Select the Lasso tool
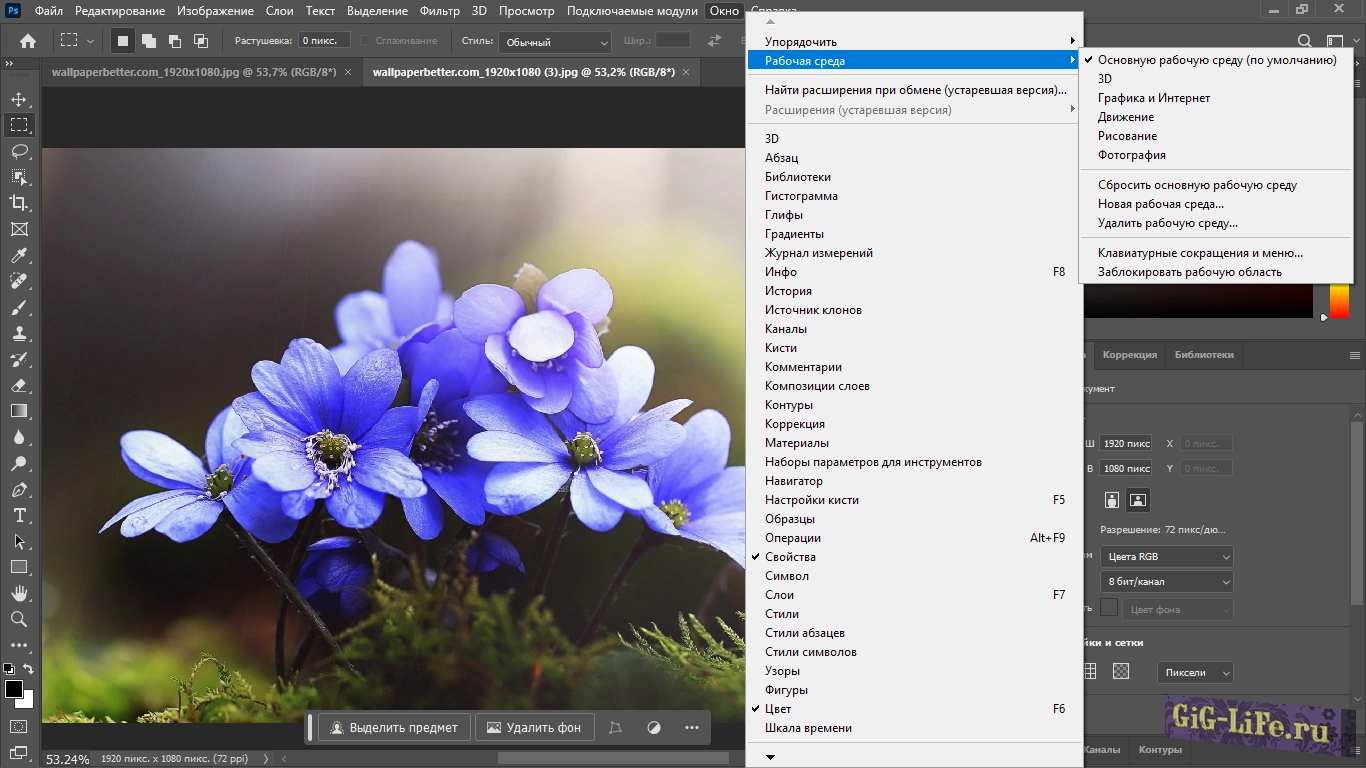 click(19, 151)
